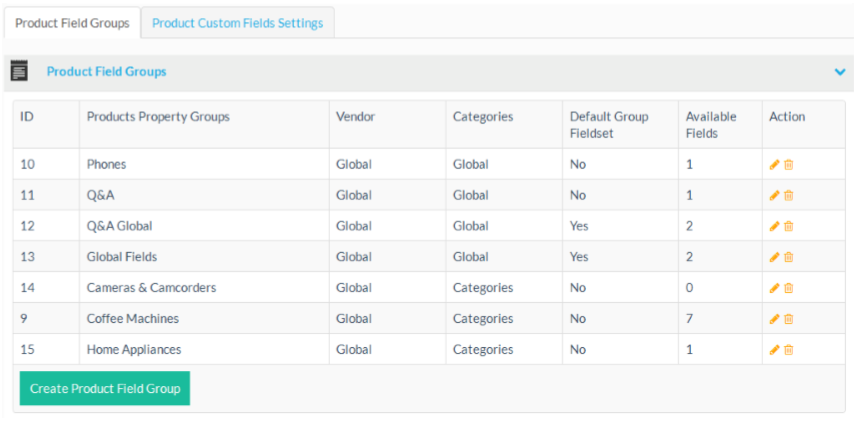Screen dimensions: 854x427
Task: Click the Default Group Fieldset column header
Action: pos(609,125)
